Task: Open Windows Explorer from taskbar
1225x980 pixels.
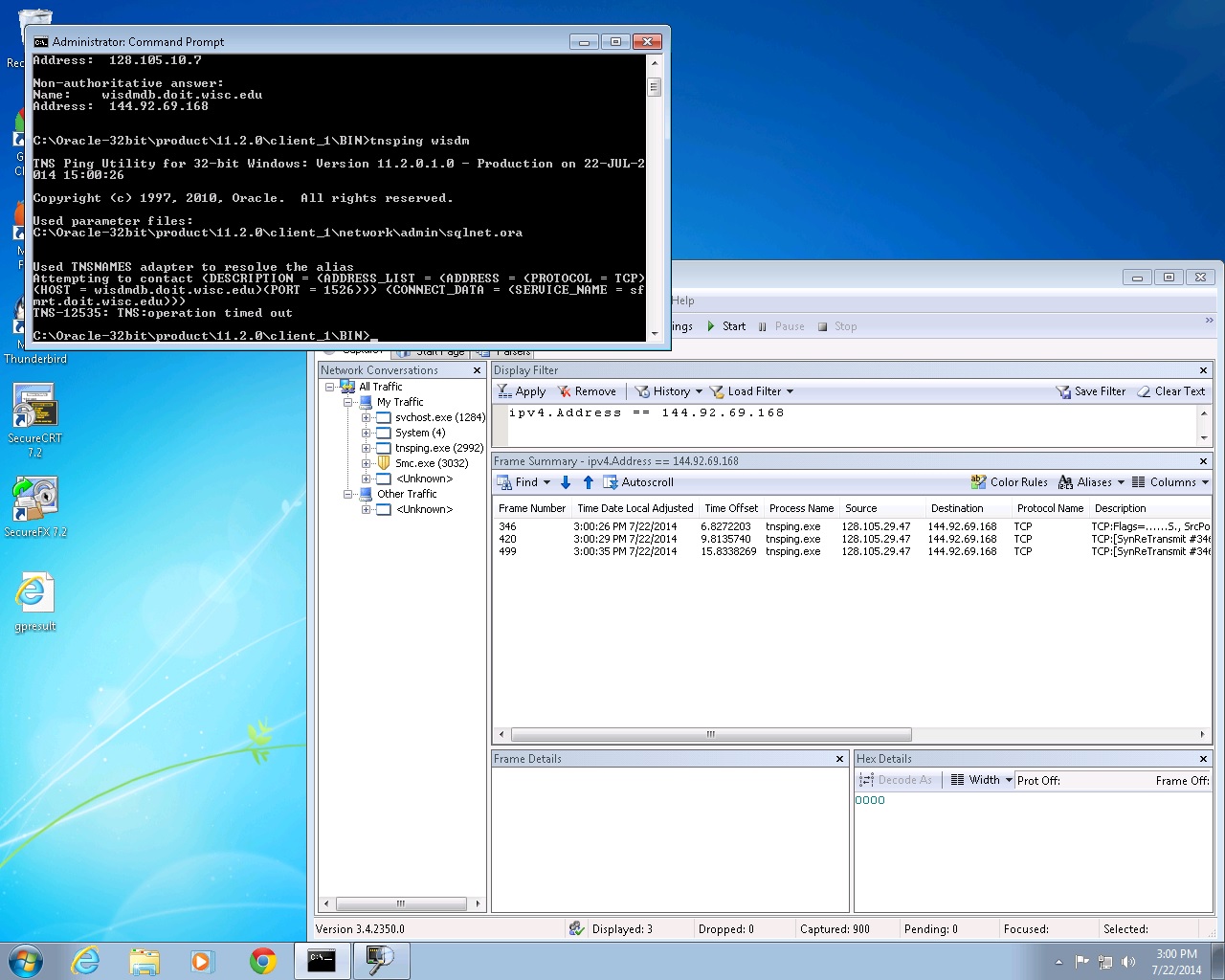Action: click(x=145, y=961)
